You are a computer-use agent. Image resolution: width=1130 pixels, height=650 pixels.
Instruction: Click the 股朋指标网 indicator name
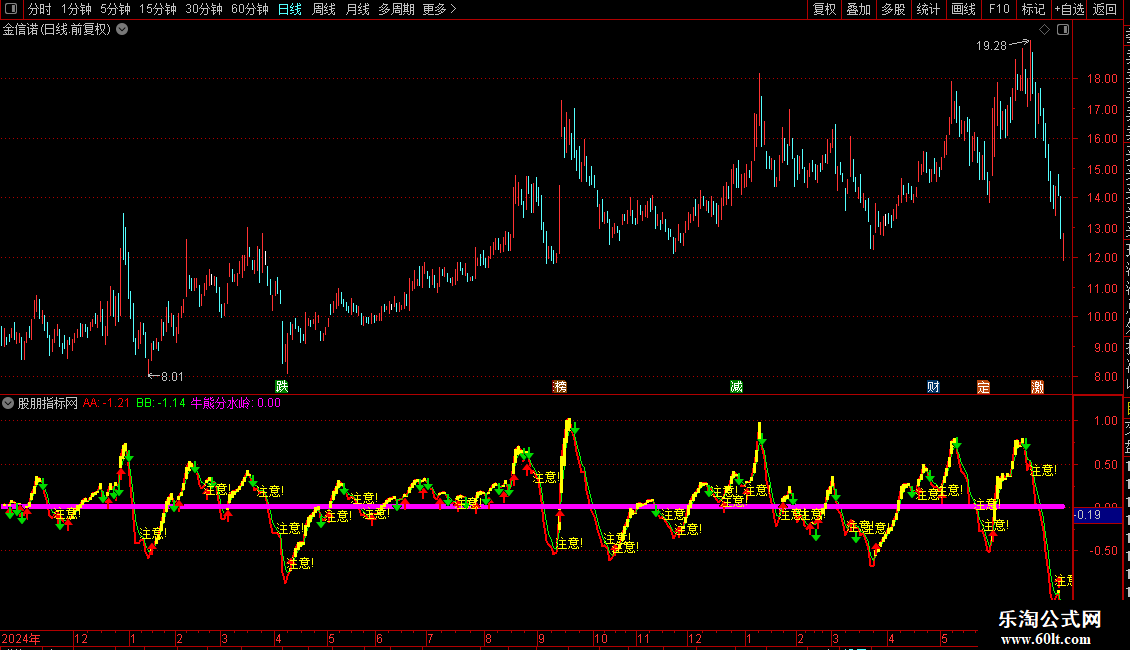tap(48, 403)
